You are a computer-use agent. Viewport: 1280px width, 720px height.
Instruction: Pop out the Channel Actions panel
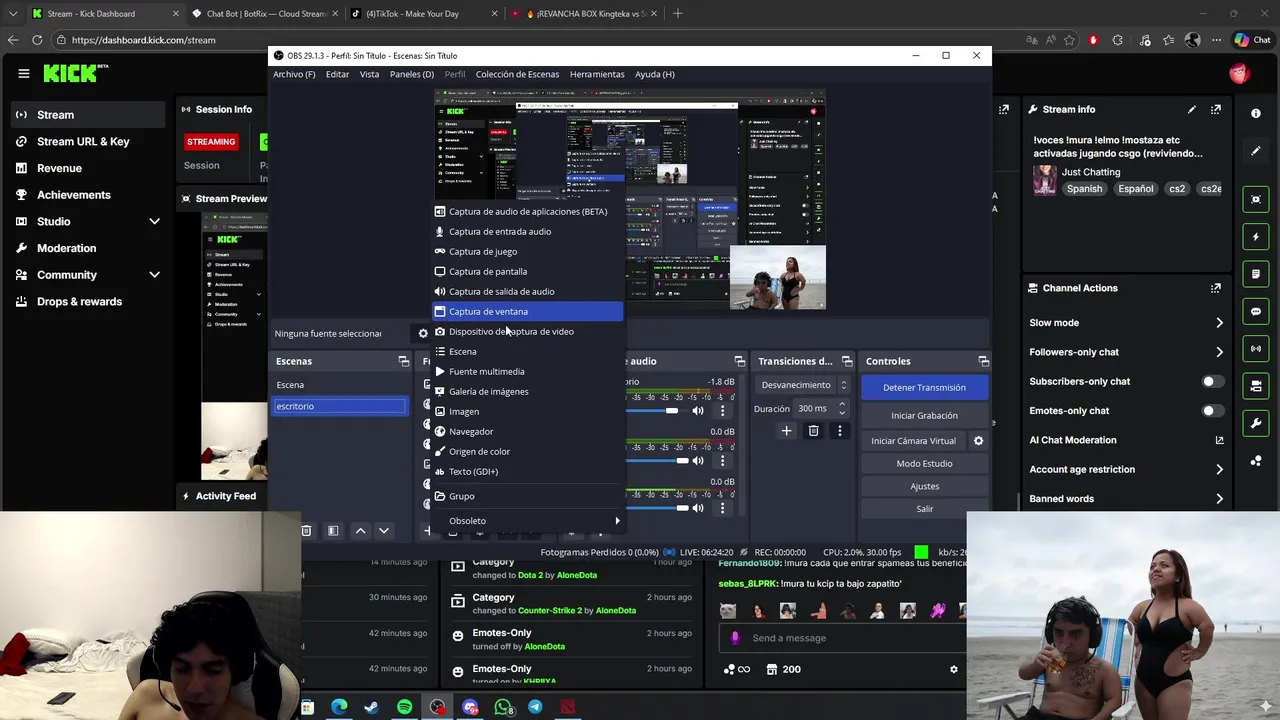pos(1216,288)
